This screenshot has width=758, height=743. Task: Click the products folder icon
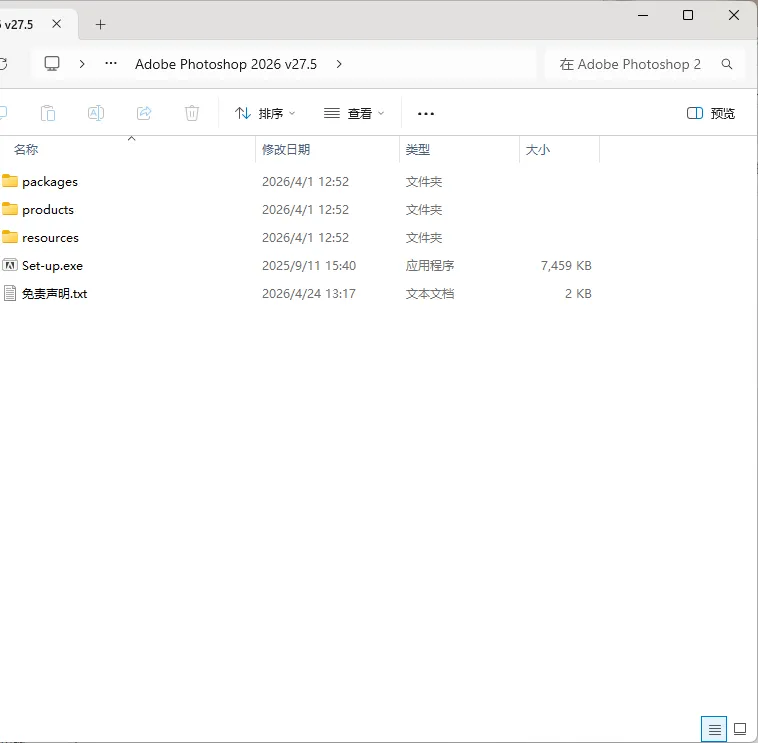click(x=10, y=209)
